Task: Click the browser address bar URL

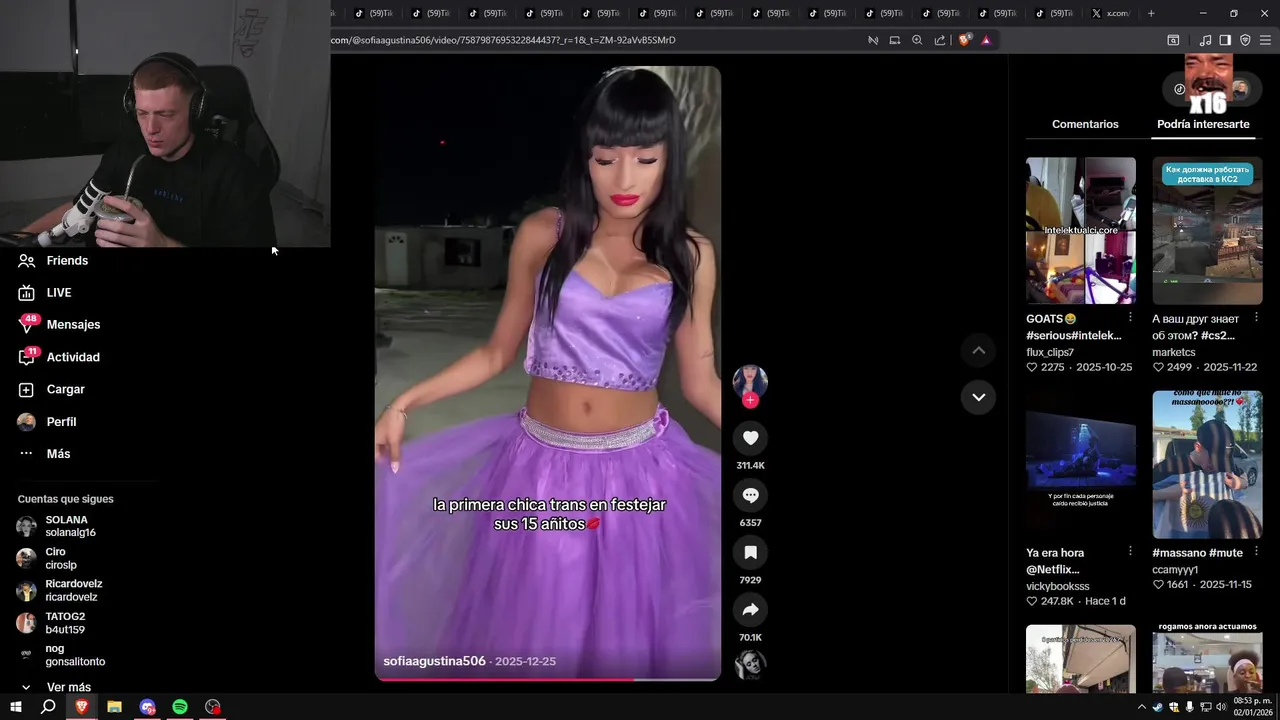Action: [503, 40]
